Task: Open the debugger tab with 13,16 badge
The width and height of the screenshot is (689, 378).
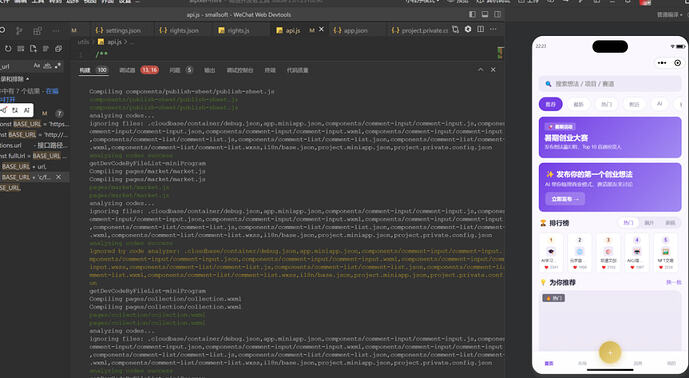Action: click(x=139, y=70)
